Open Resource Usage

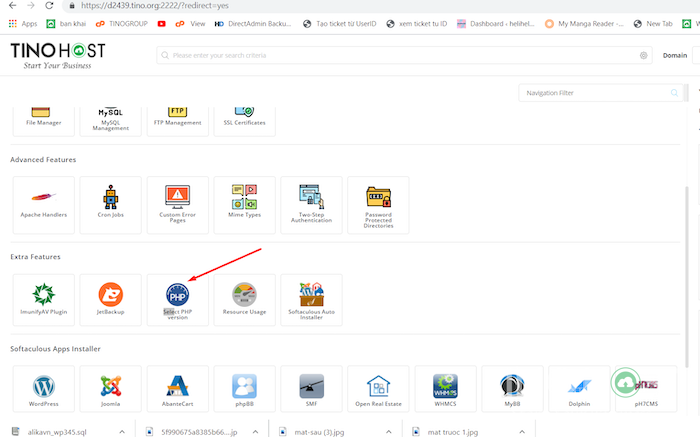pos(245,300)
